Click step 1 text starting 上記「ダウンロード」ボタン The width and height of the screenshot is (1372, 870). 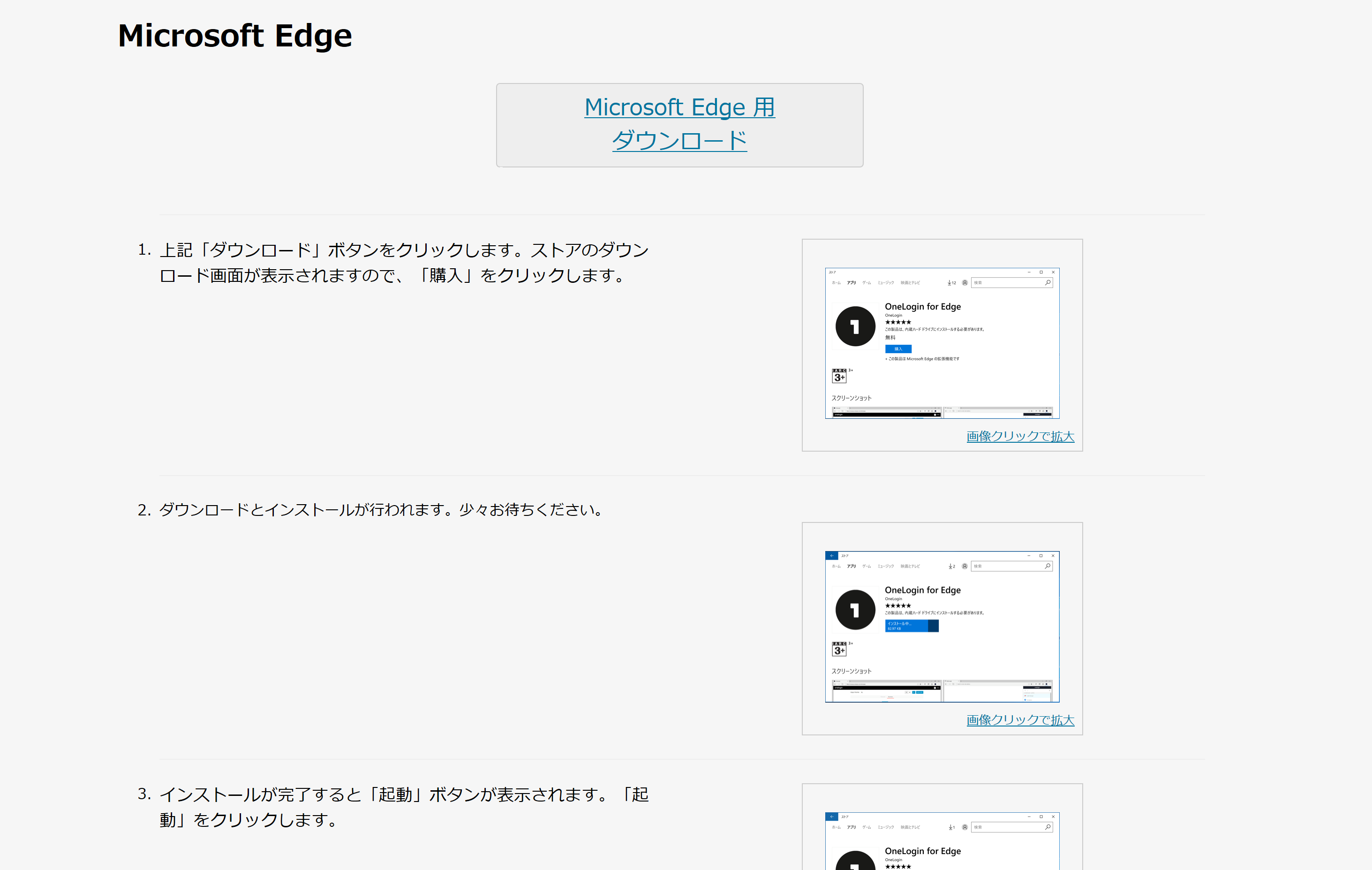click(404, 263)
